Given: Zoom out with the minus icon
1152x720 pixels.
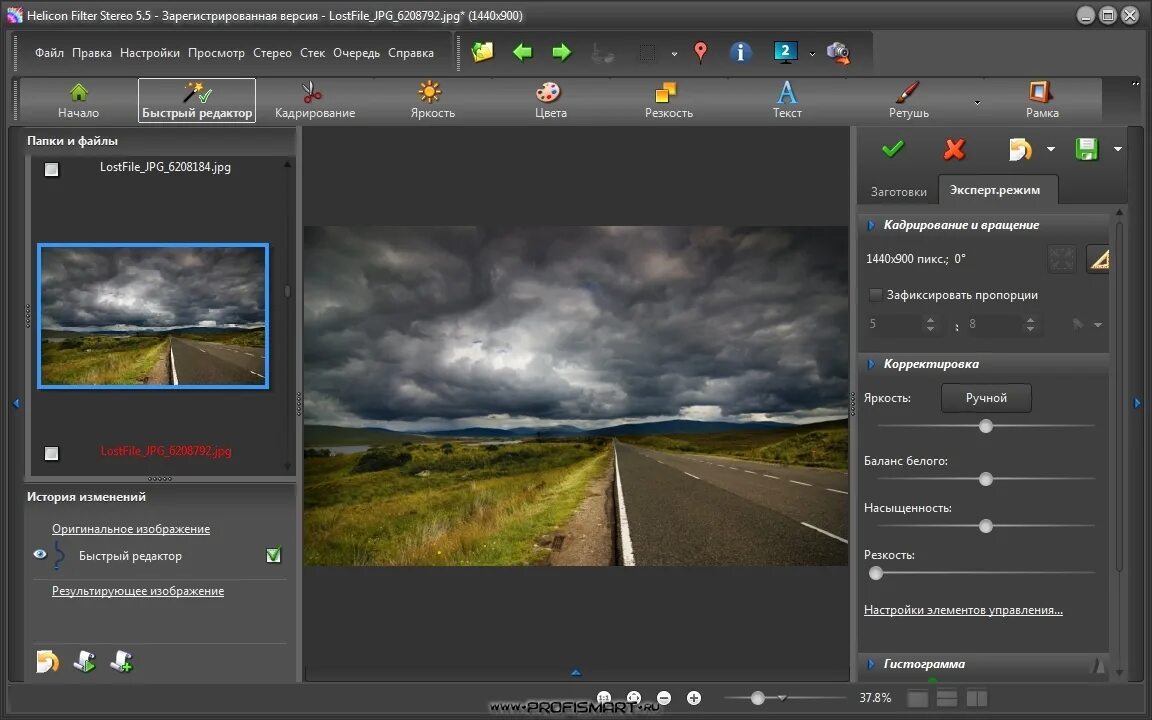Looking at the screenshot, I should point(664,698).
